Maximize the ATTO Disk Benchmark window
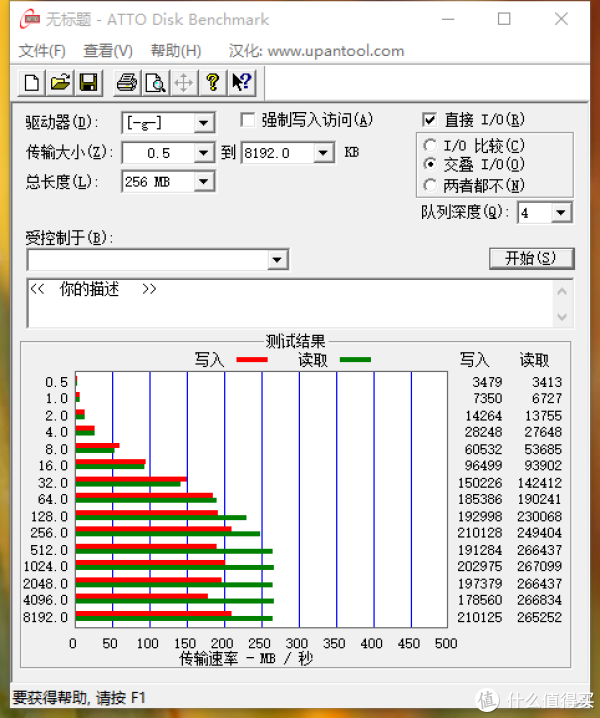 (x=504, y=19)
